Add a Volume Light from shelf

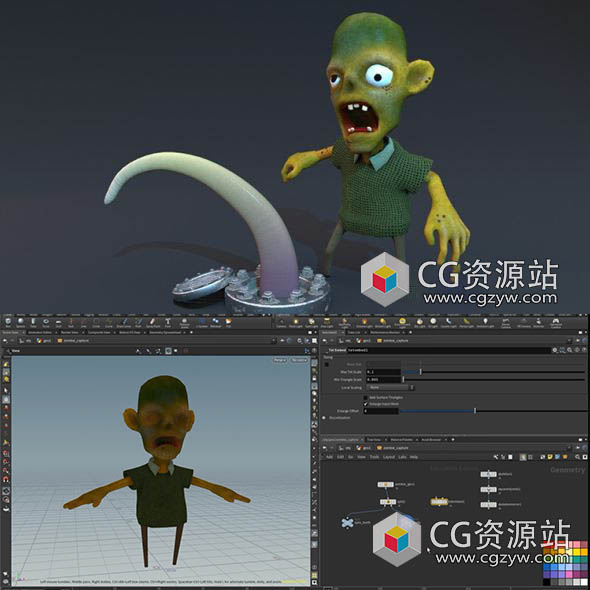[364, 323]
